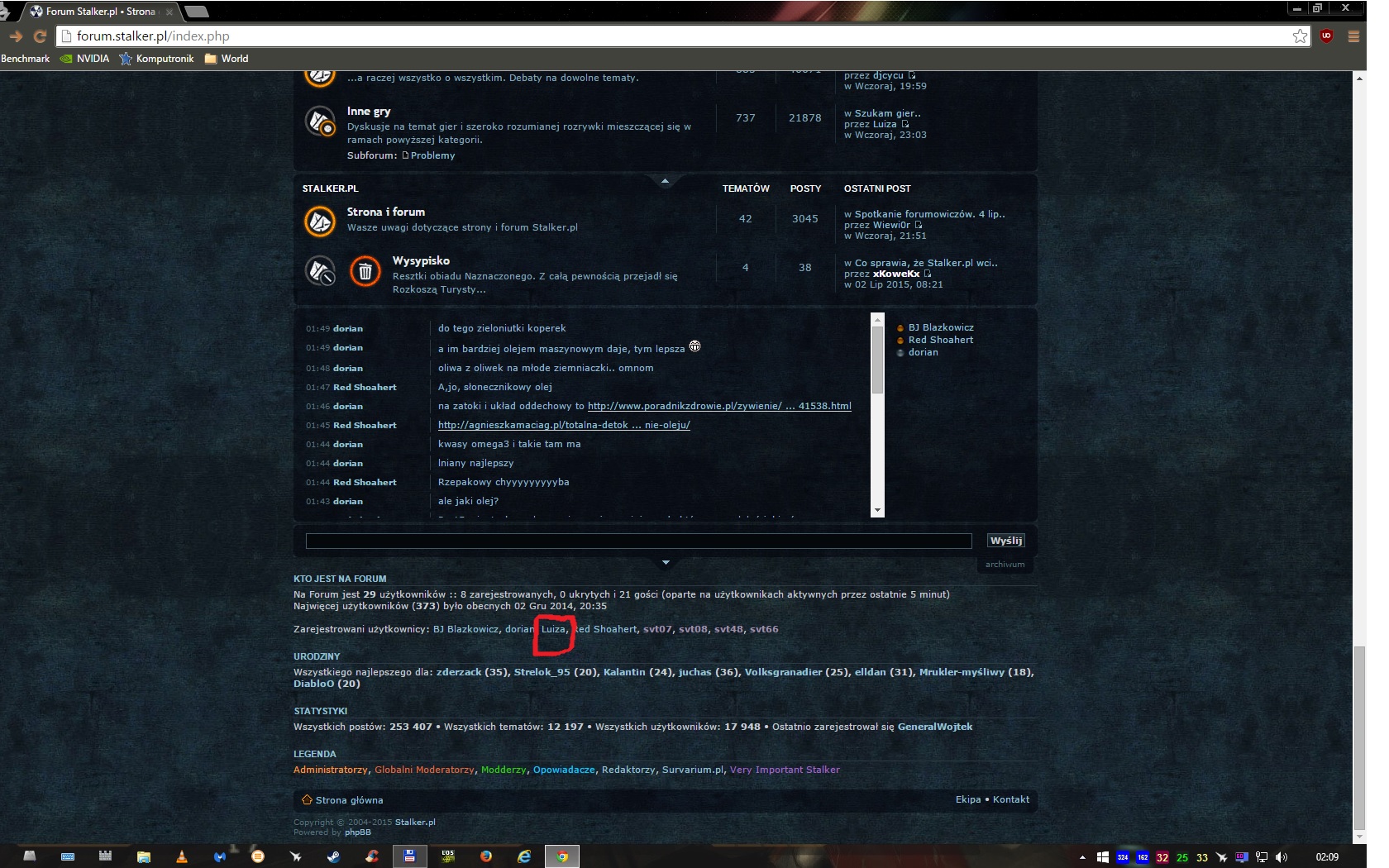Image resolution: width=1389 pixels, height=868 pixels.
Task: Open Steam from the taskbar
Action: (333, 856)
